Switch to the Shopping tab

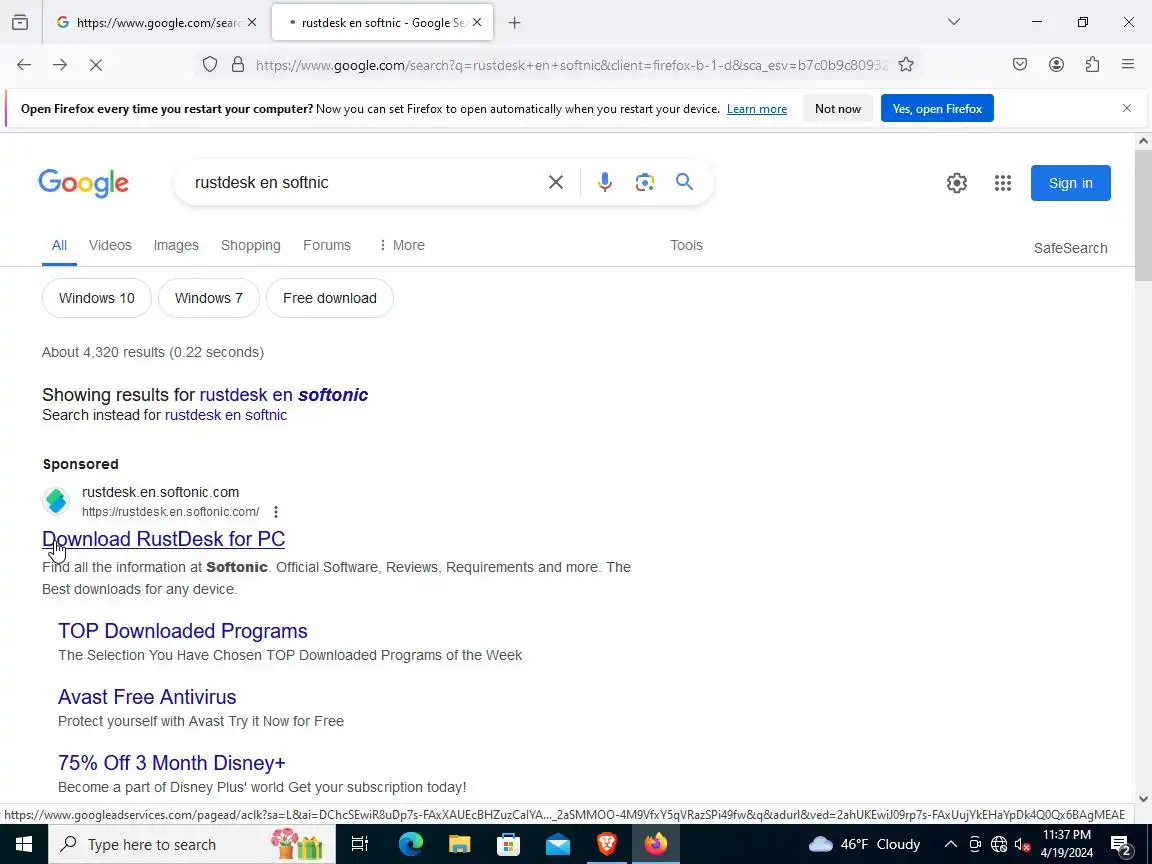pos(251,245)
